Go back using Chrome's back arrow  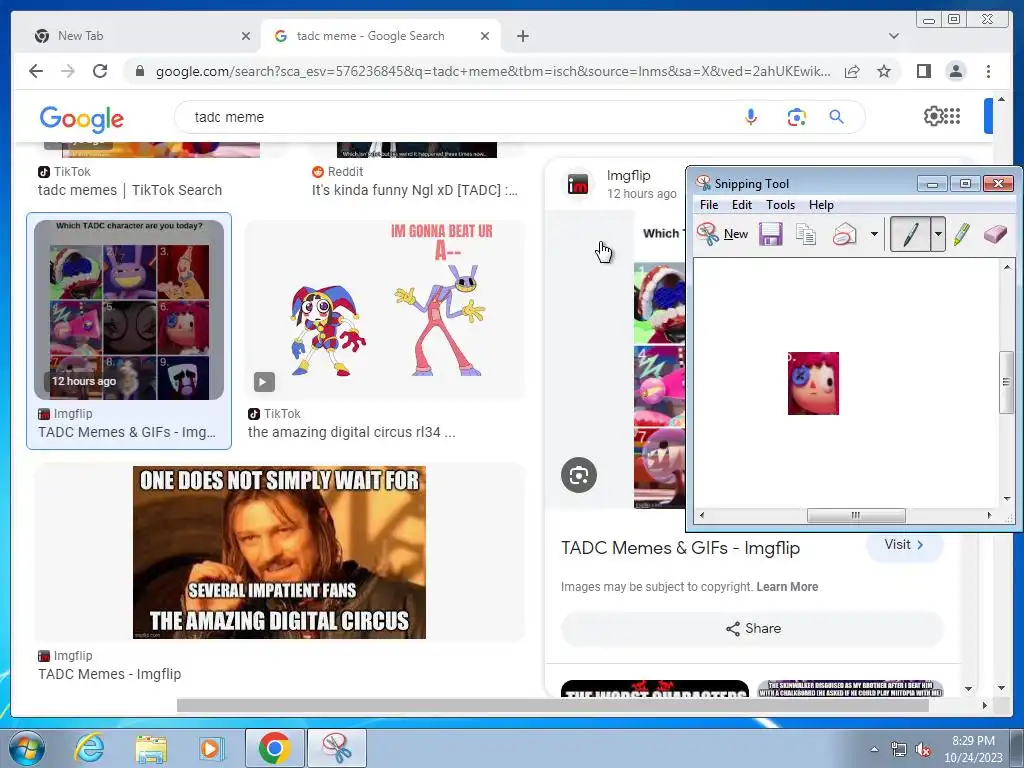[36, 71]
